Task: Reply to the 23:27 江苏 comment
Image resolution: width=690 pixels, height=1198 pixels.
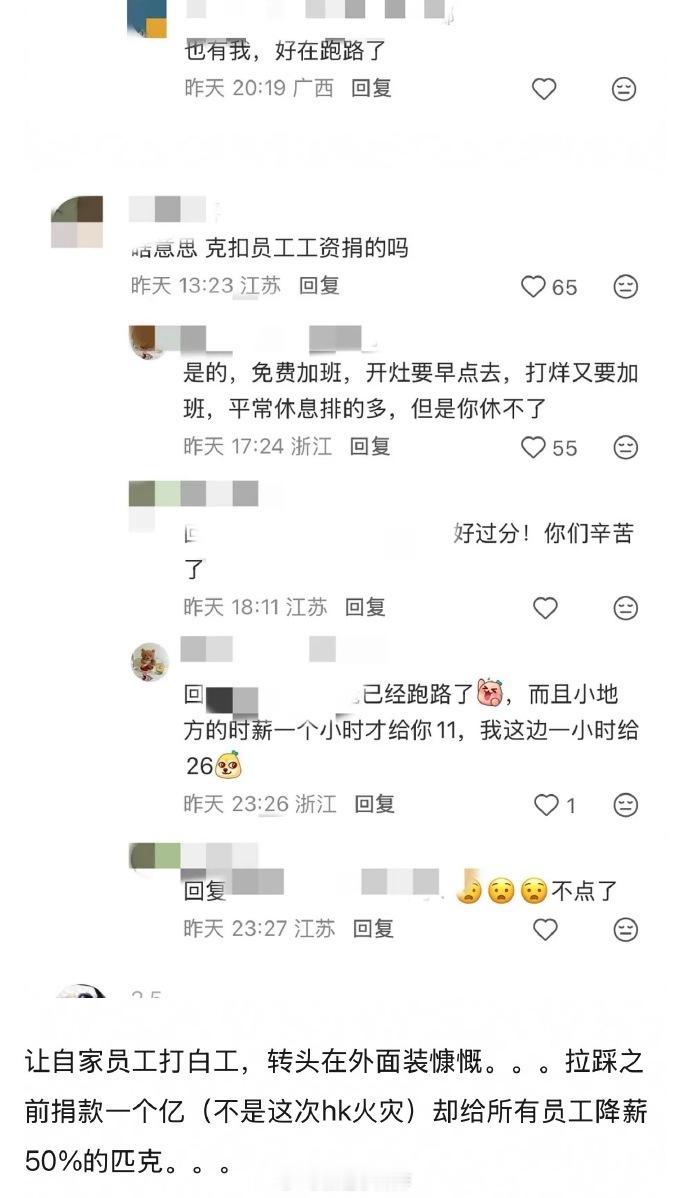Action: point(373,928)
